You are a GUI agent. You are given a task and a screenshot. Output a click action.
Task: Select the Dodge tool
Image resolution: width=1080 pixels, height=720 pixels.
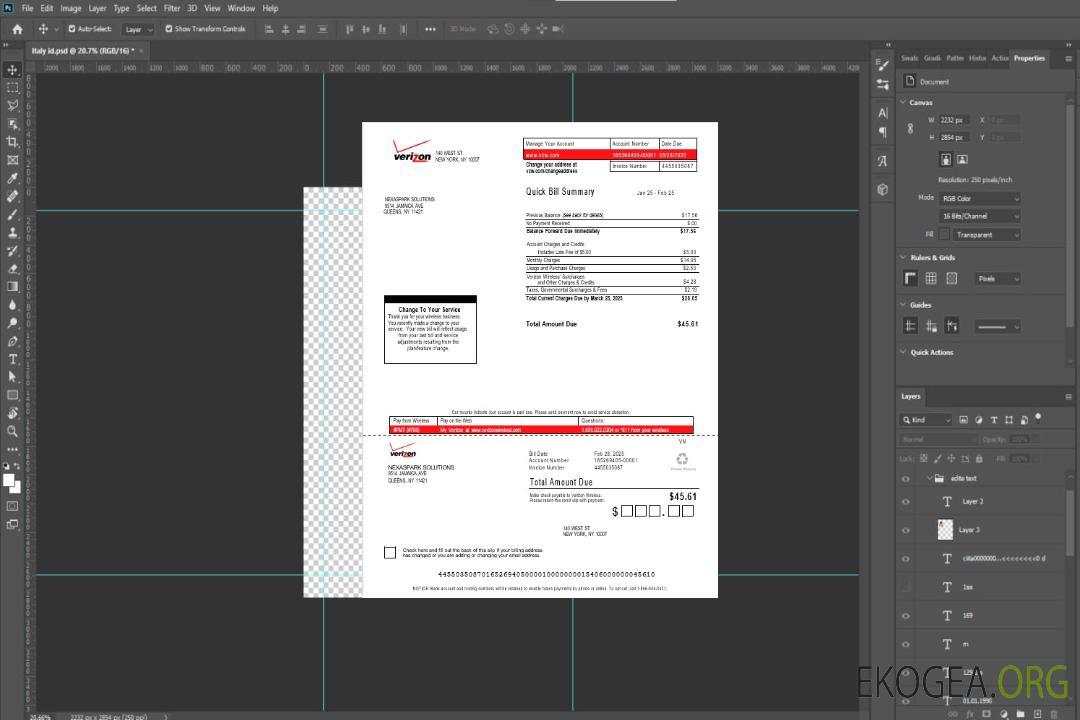coord(12,322)
